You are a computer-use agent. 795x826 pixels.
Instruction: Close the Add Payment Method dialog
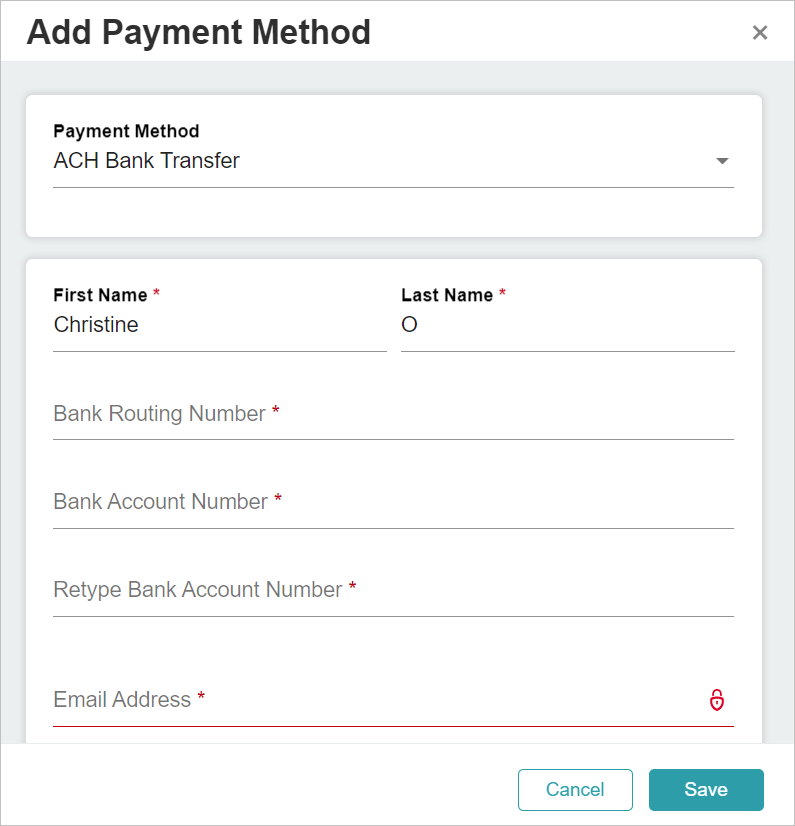pos(760,33)
